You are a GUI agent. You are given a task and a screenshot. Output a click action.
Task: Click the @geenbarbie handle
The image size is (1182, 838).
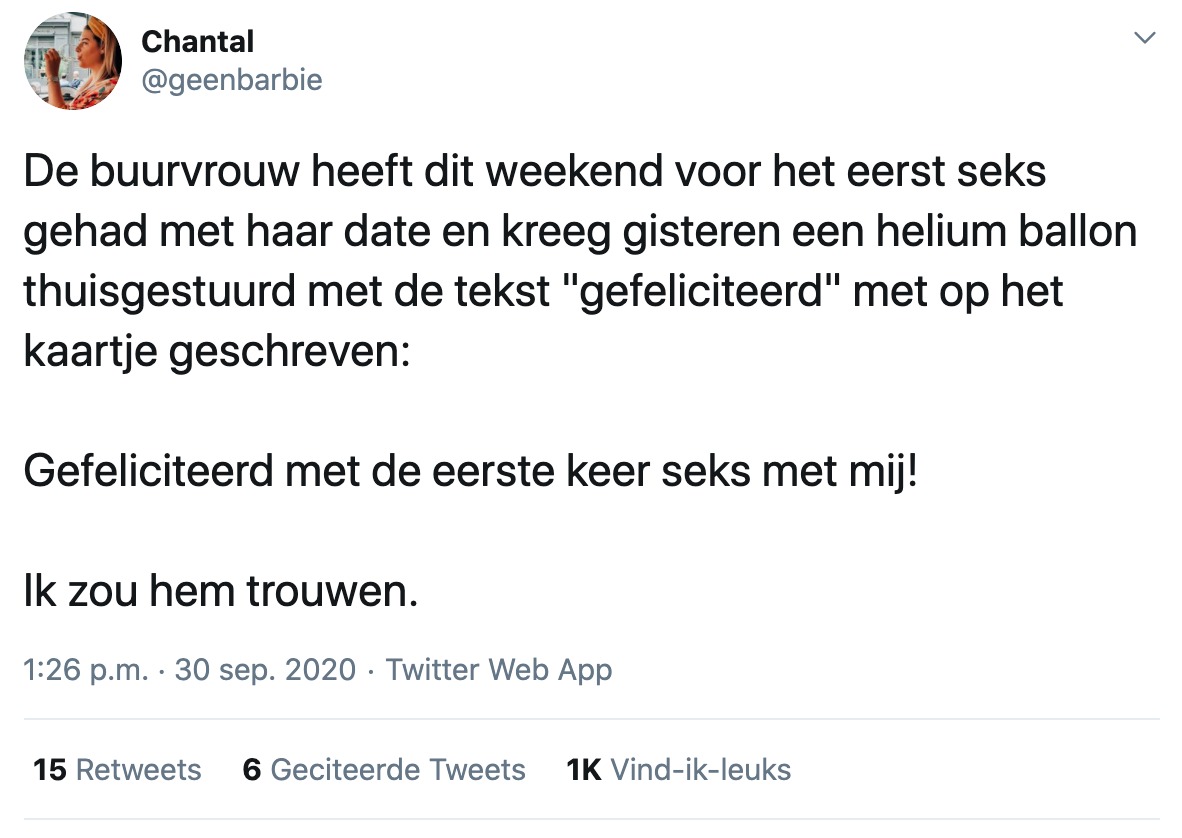232,79
